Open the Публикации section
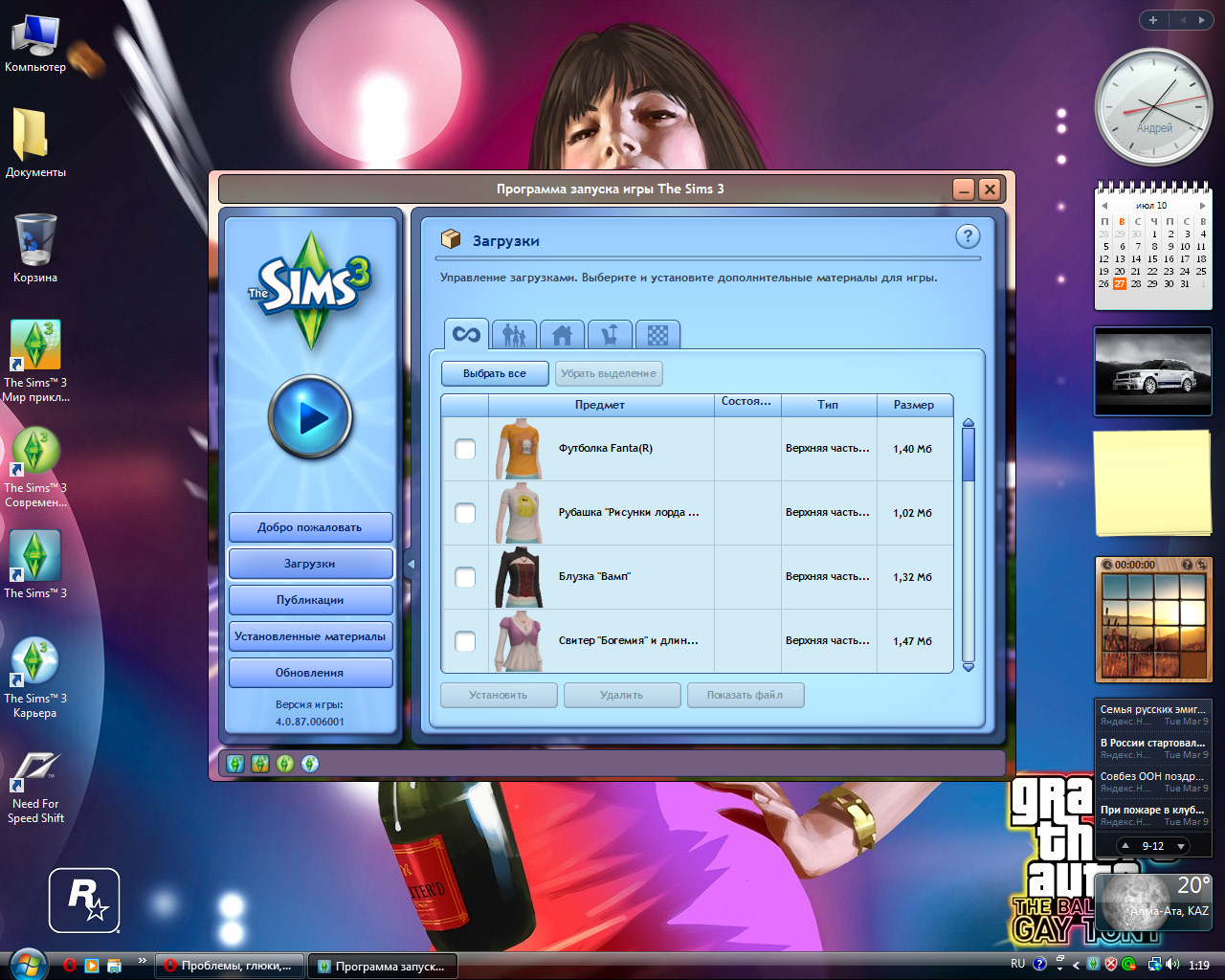 click(310, 600)
